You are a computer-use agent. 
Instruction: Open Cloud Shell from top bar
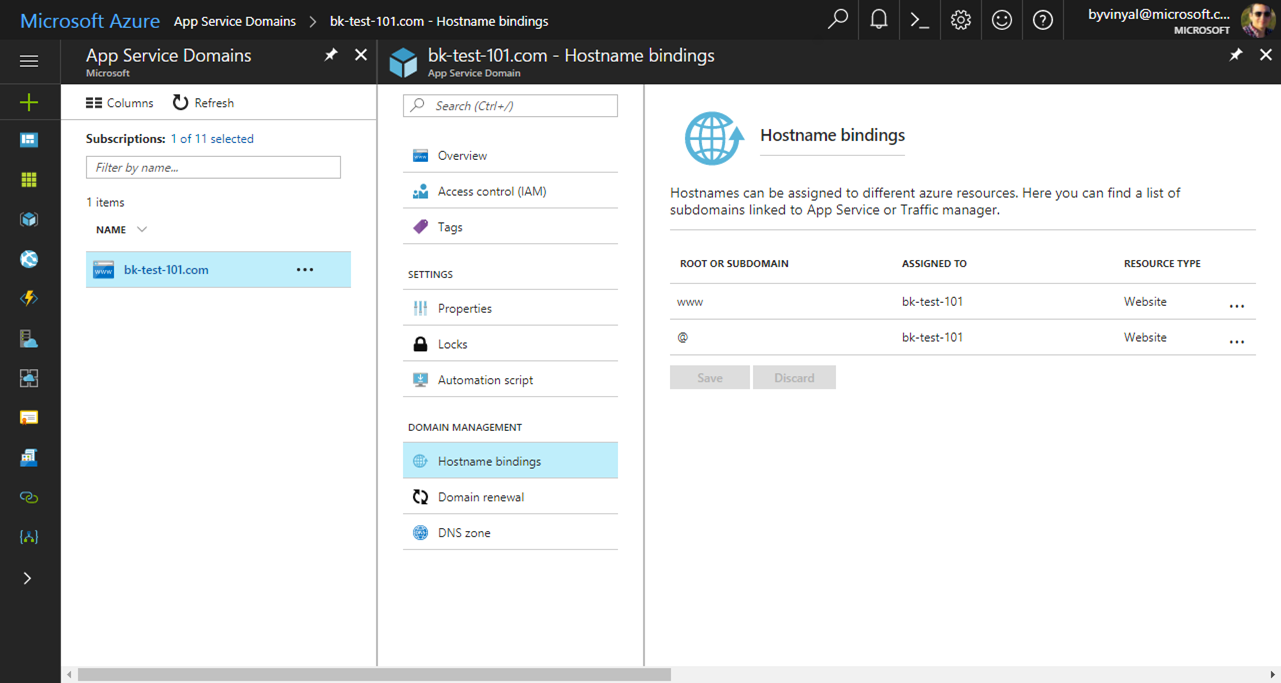(919, 20)
